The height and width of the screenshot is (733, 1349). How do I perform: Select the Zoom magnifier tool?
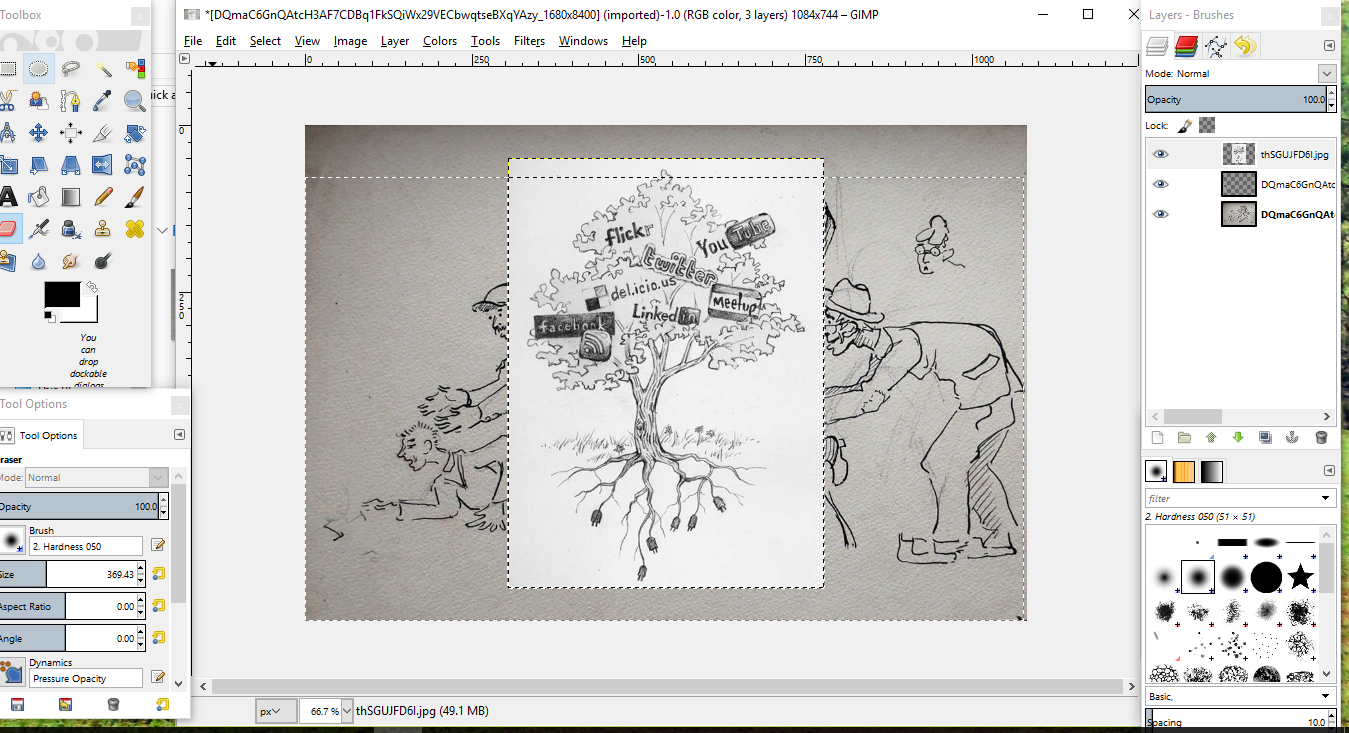135,101
